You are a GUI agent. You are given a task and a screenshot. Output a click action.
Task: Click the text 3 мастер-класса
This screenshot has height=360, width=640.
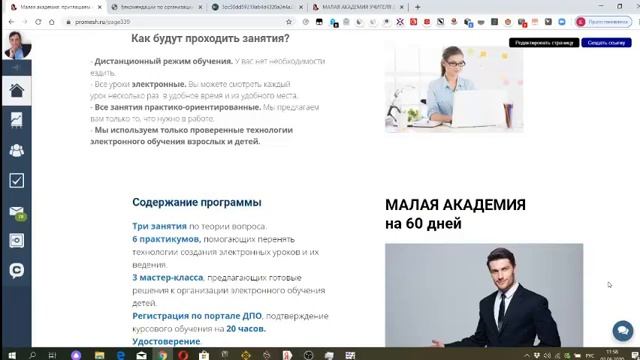[168, 278]
